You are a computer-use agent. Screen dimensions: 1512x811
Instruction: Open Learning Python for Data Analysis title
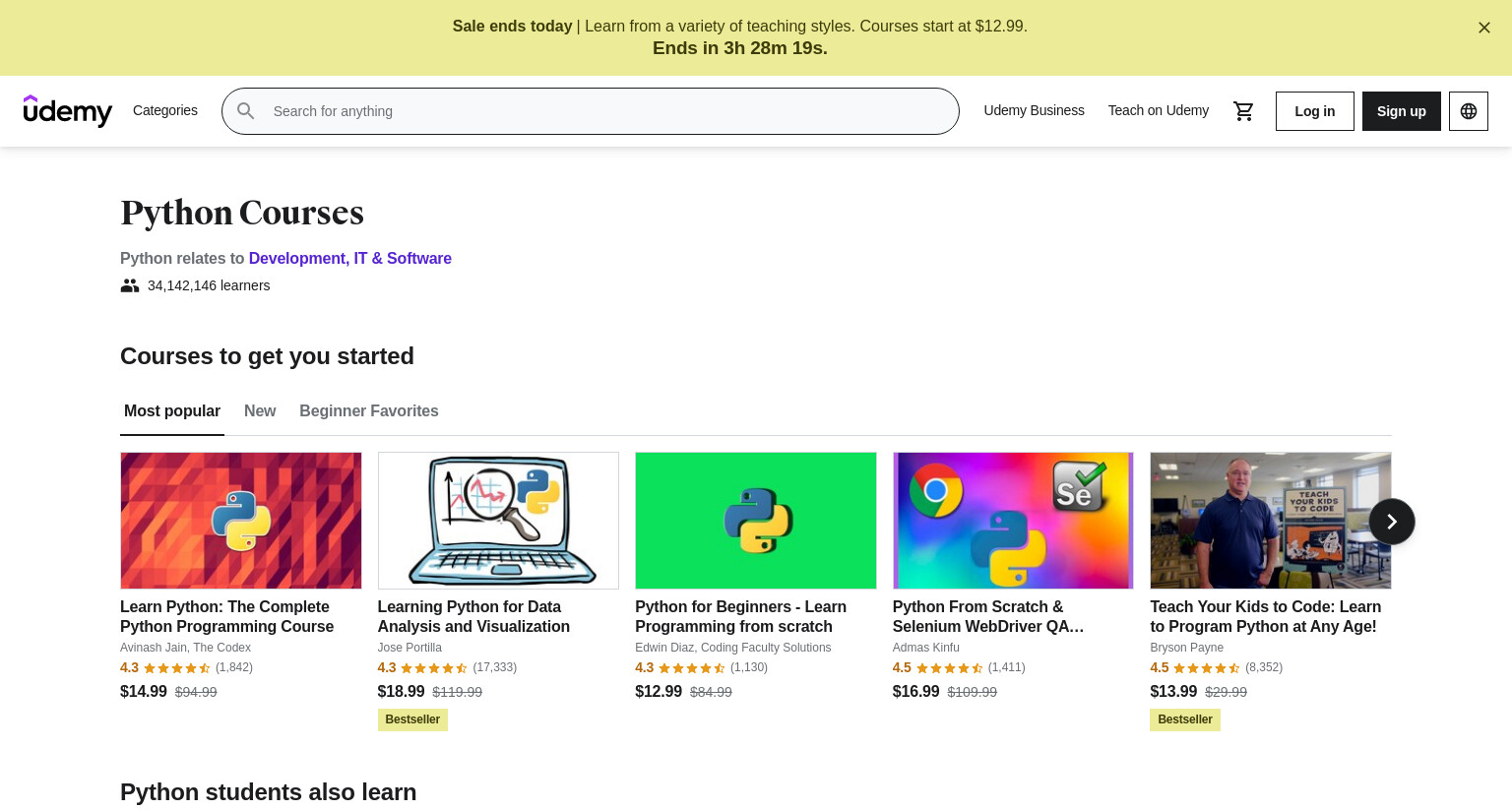tap(473, 616)
